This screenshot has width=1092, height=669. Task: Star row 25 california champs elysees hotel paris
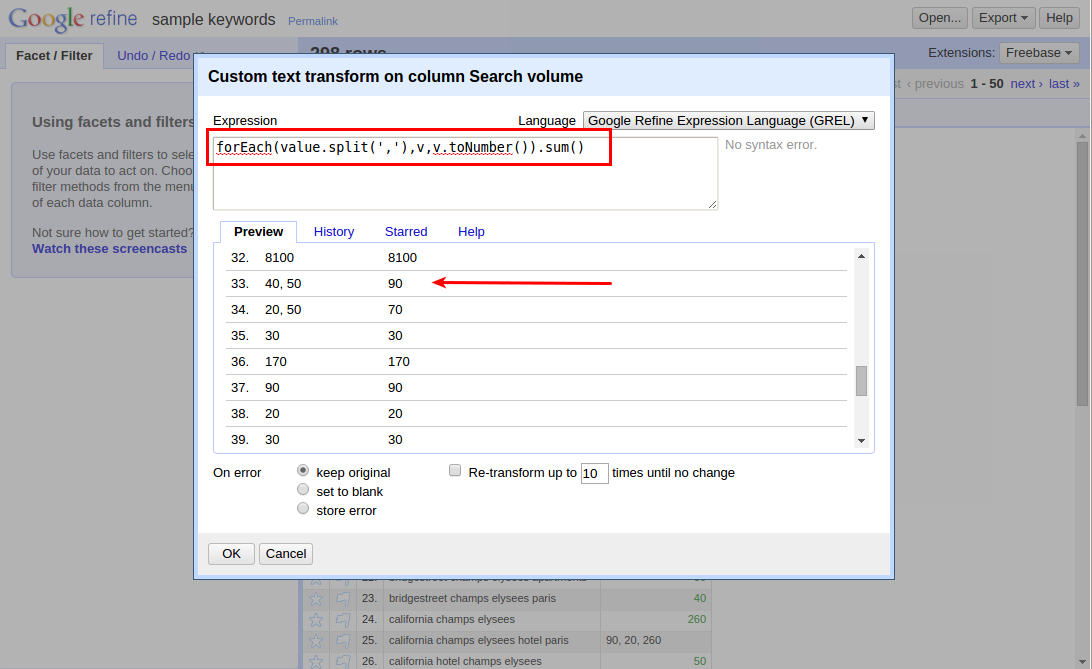(x=315, y=640)
